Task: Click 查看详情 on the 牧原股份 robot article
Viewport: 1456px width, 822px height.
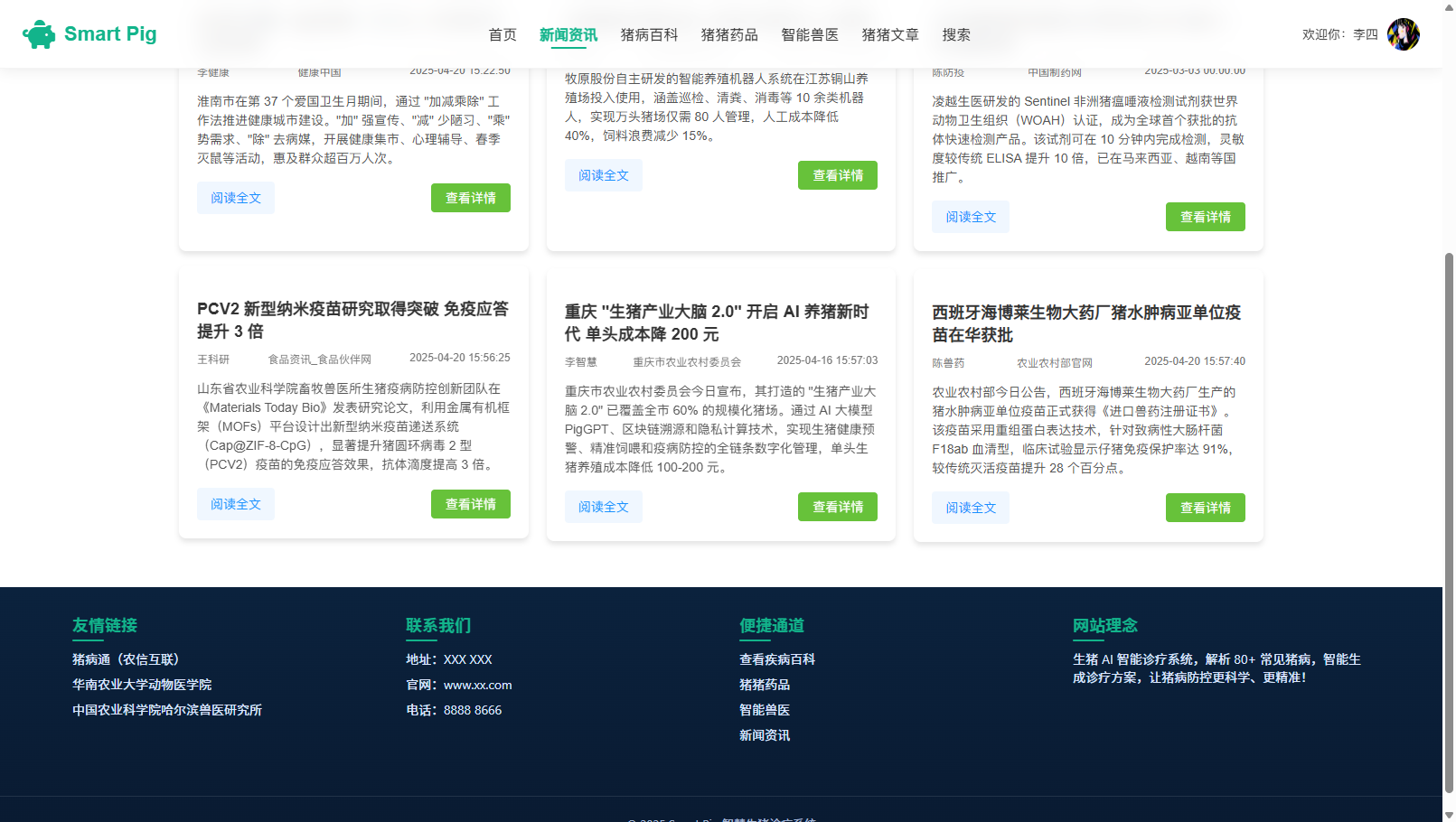Action: [x=838, y=175]
